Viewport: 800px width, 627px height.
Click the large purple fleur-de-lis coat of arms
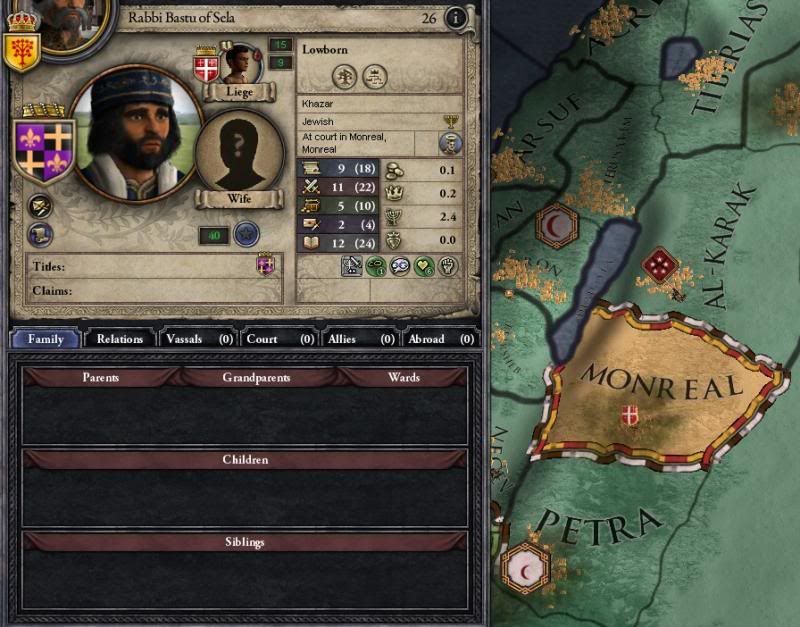click(x=44, y=151)
